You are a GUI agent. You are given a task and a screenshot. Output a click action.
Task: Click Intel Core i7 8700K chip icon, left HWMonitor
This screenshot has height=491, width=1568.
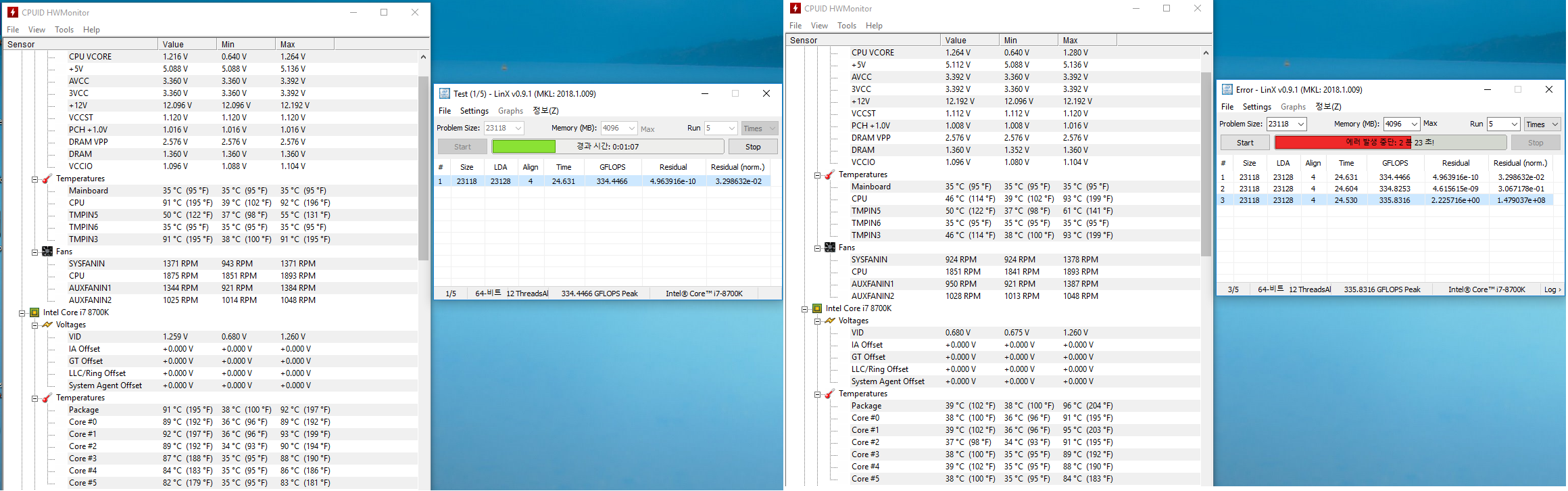pyautogui.click(x=34, y=312)
